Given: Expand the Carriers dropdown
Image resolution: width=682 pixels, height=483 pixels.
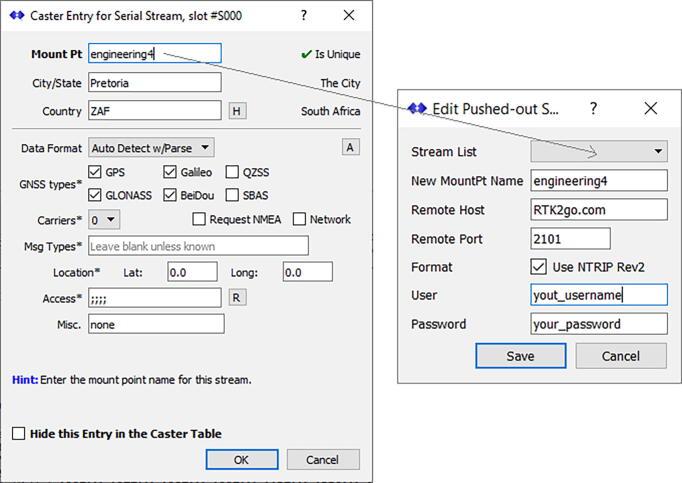Looking at the screenshot, I should tap(104, 219).
